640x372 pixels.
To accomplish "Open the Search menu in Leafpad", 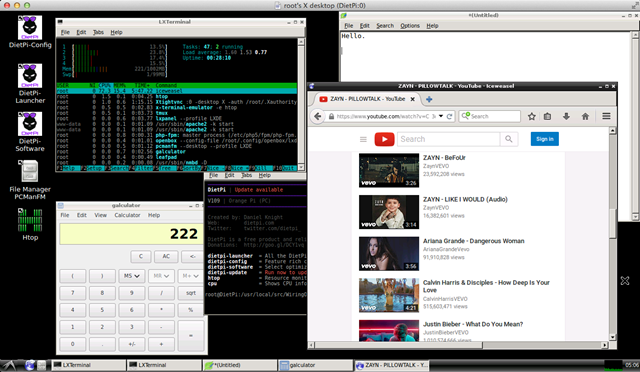I will (385, 26).
